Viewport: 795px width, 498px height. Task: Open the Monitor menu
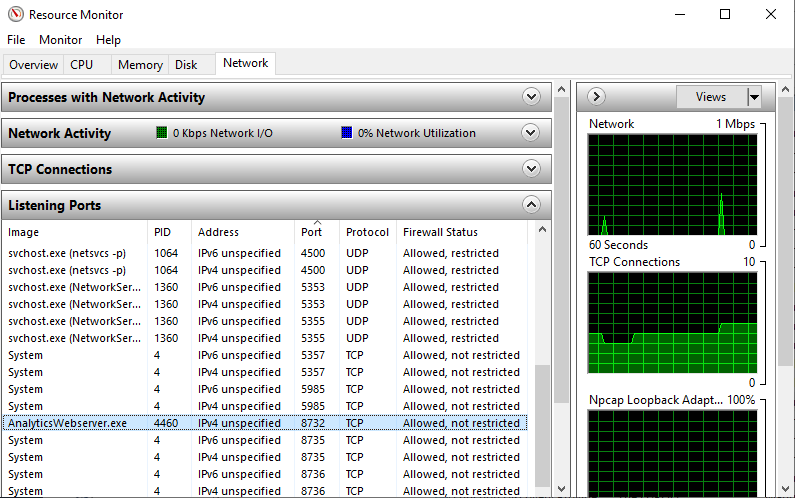tap(60, 40)
